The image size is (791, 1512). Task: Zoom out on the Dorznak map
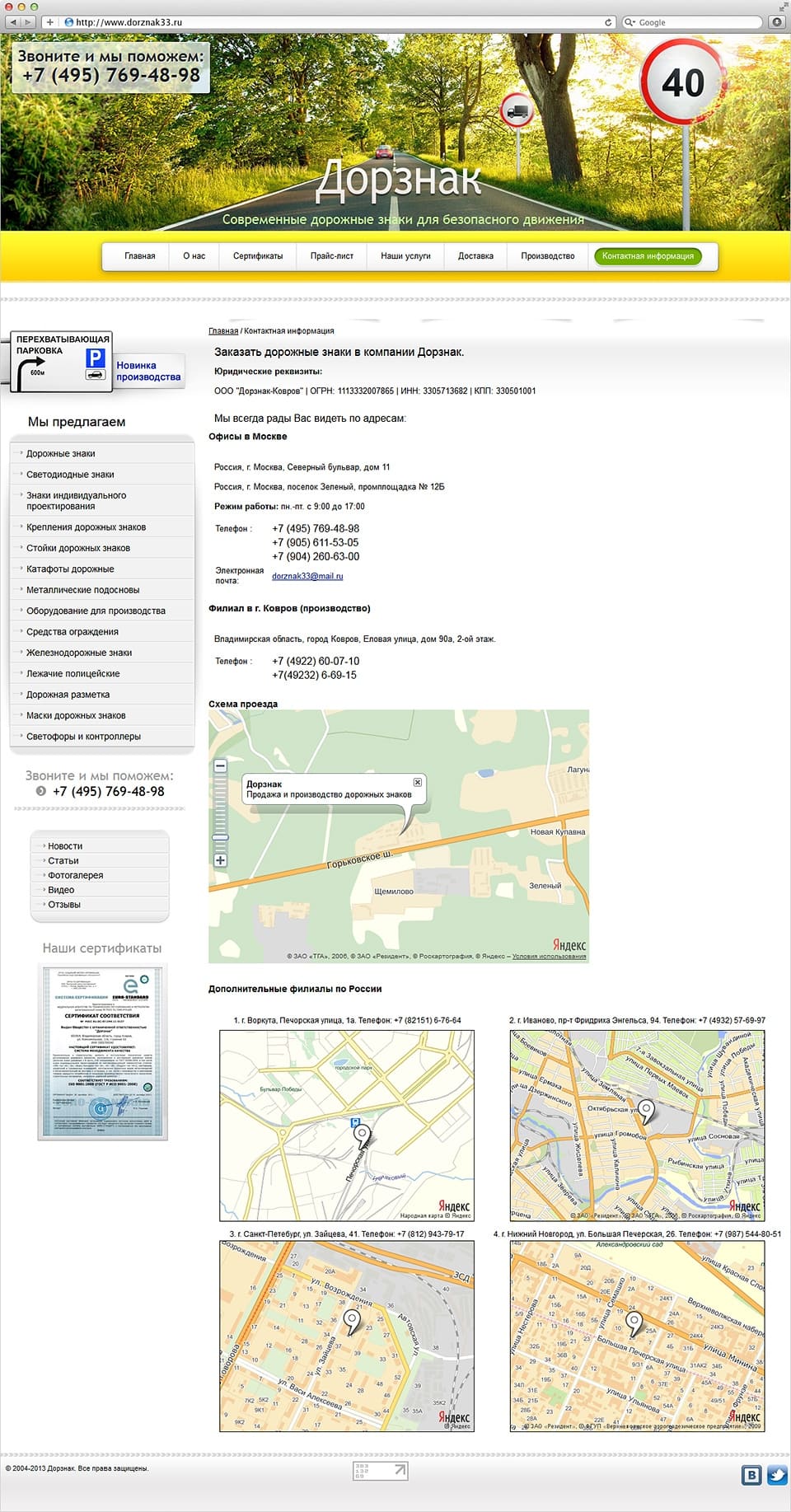coord(220,766)
